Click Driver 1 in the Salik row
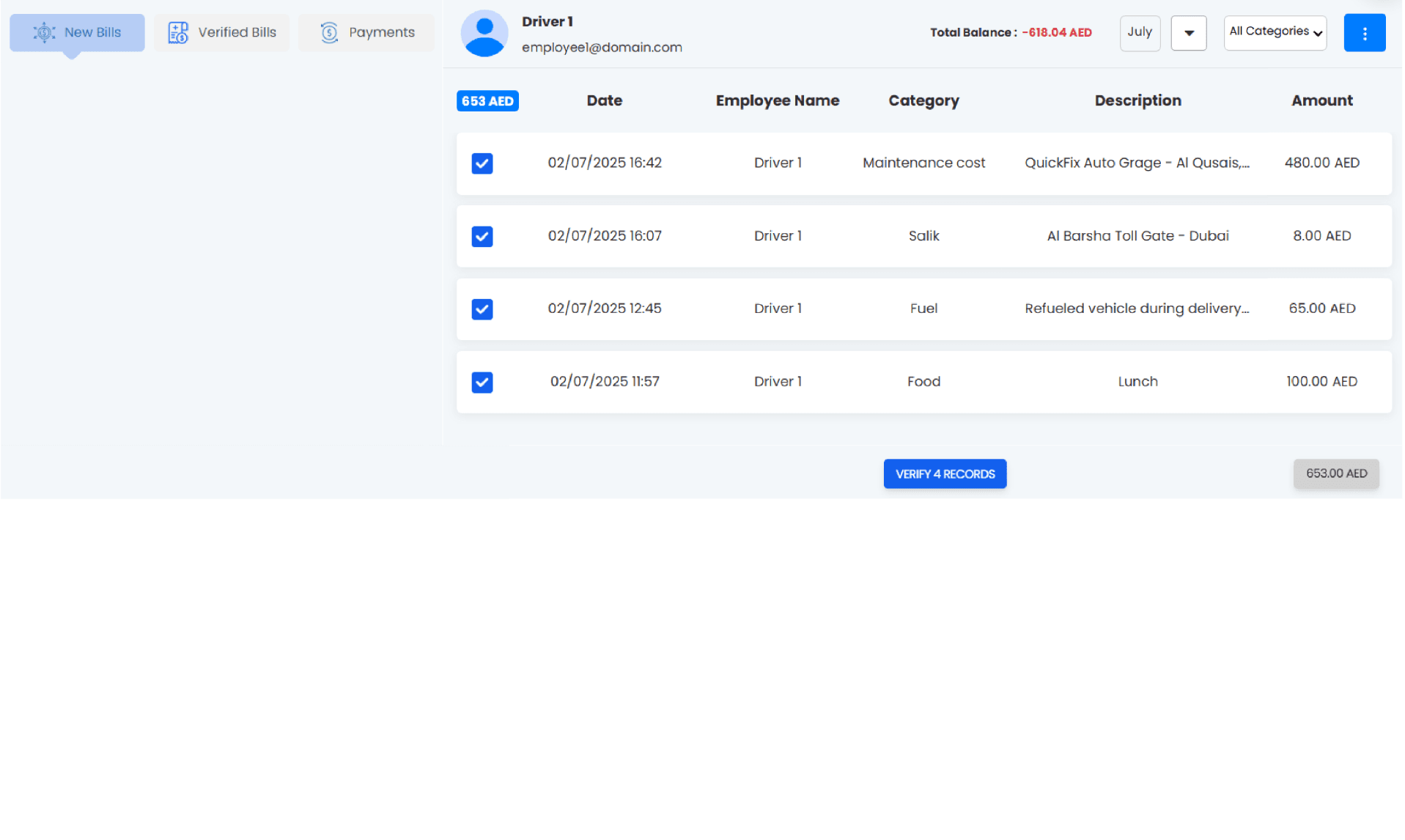Screen dimensions: 1405x840 pos(778,235)
